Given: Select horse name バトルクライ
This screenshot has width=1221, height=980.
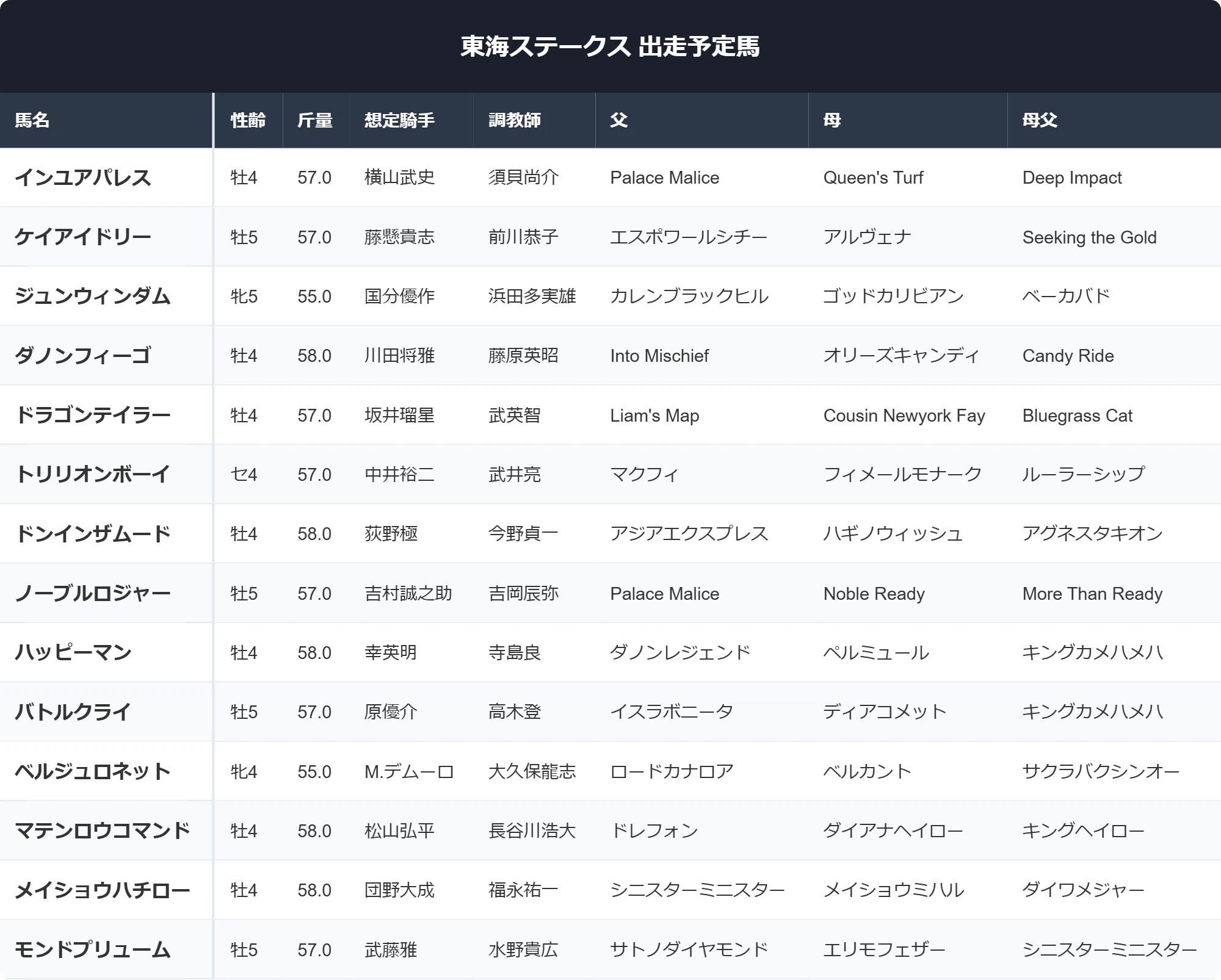Looking at the screenshot, I should [73, 712].
